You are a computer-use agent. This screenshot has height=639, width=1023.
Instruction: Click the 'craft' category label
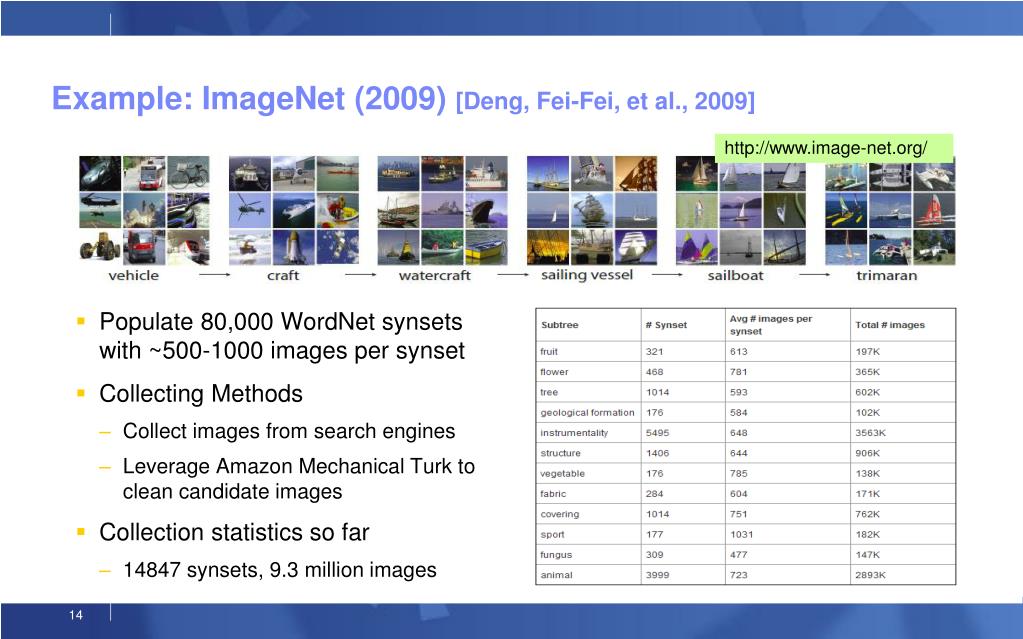283,275
